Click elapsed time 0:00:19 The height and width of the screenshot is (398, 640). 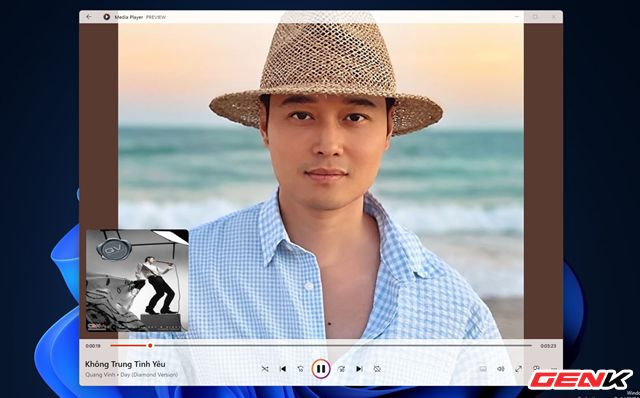tap(93, 346)
